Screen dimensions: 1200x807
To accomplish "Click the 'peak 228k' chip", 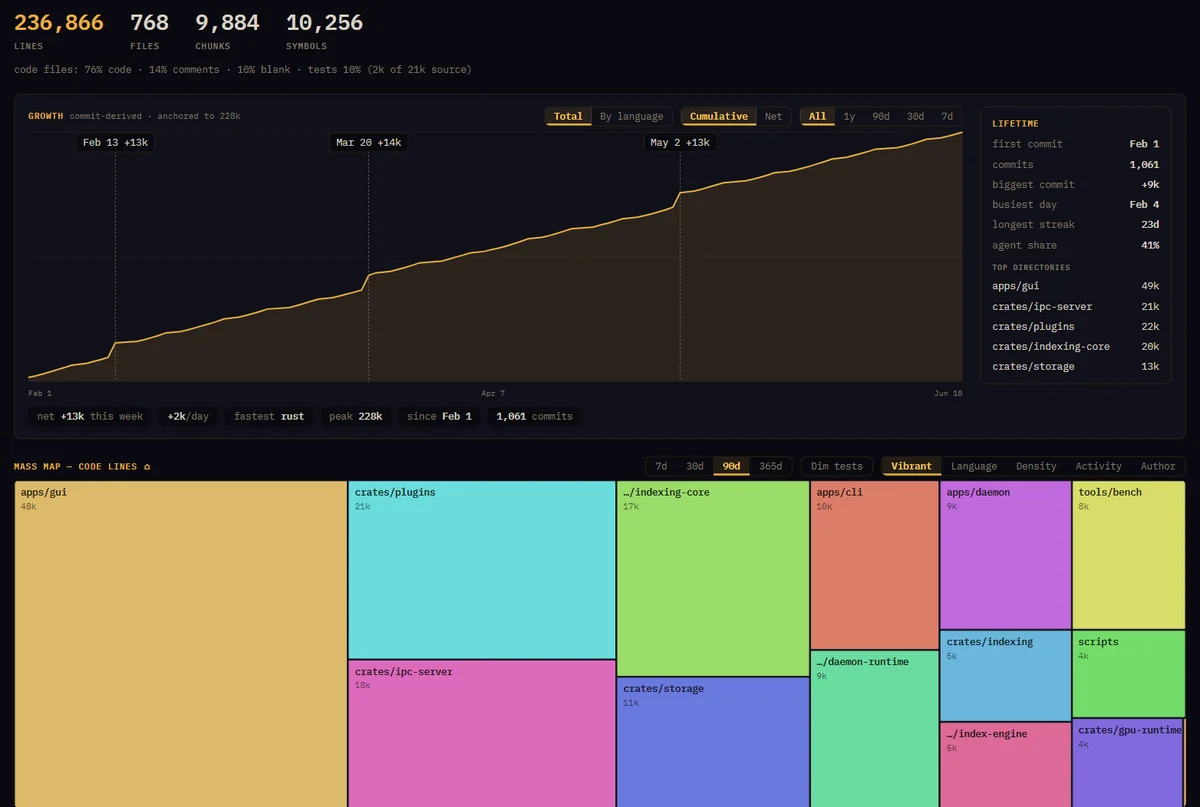I will point(355,416).
